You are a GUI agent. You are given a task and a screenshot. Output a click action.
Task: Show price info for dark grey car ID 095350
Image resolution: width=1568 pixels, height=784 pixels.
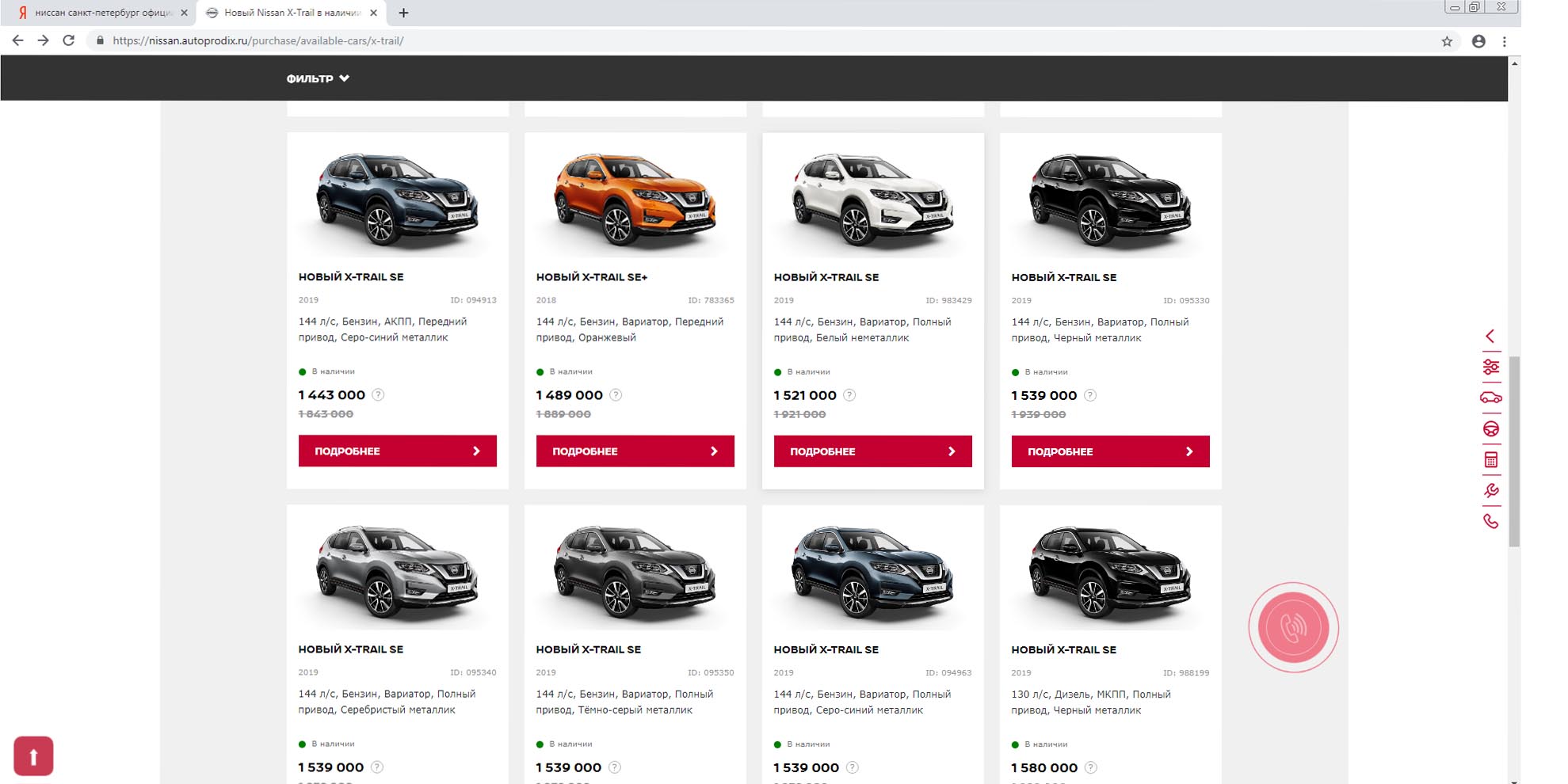point(615,767)
